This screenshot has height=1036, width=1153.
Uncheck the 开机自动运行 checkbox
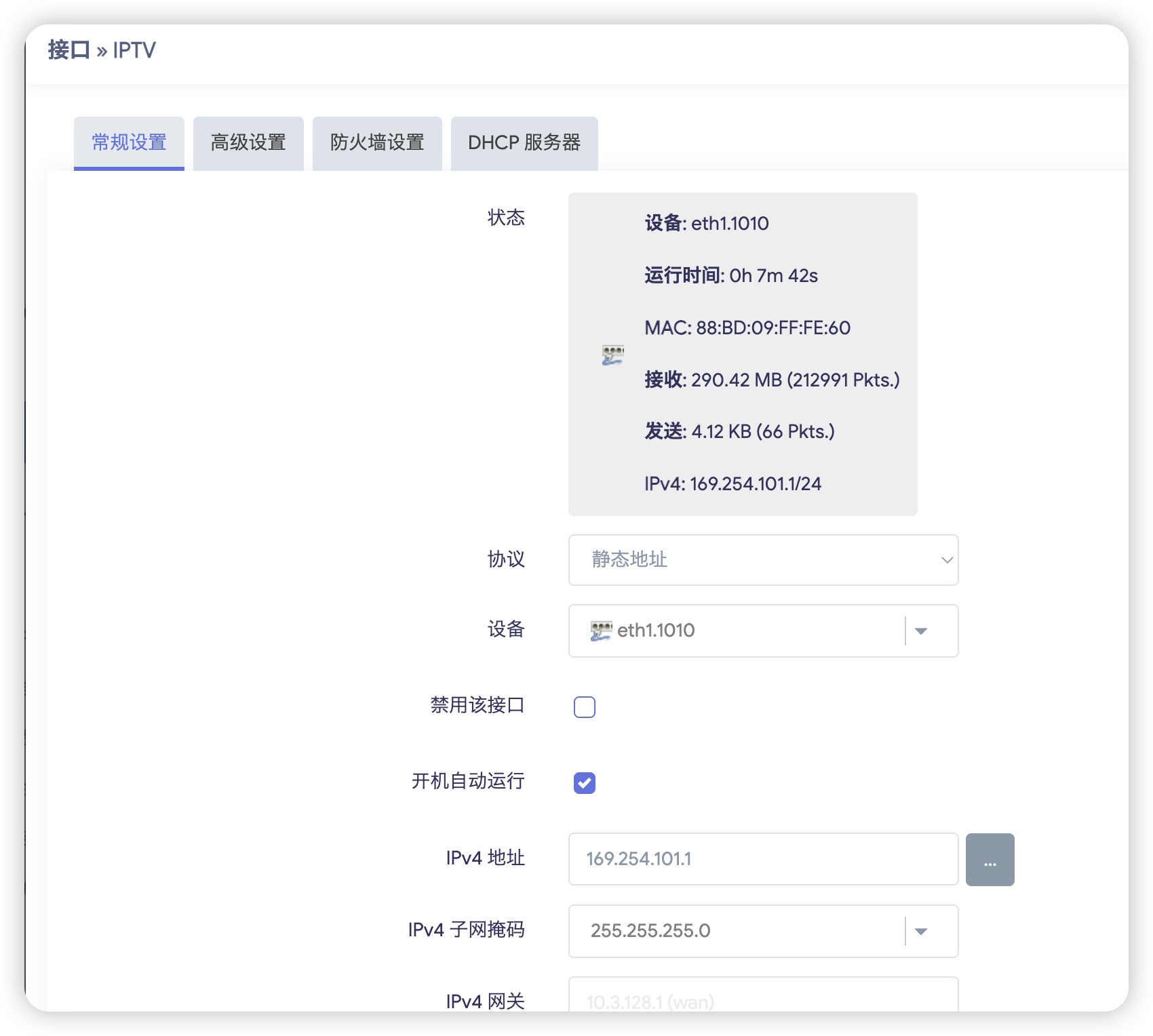click(x=584, y=782)
